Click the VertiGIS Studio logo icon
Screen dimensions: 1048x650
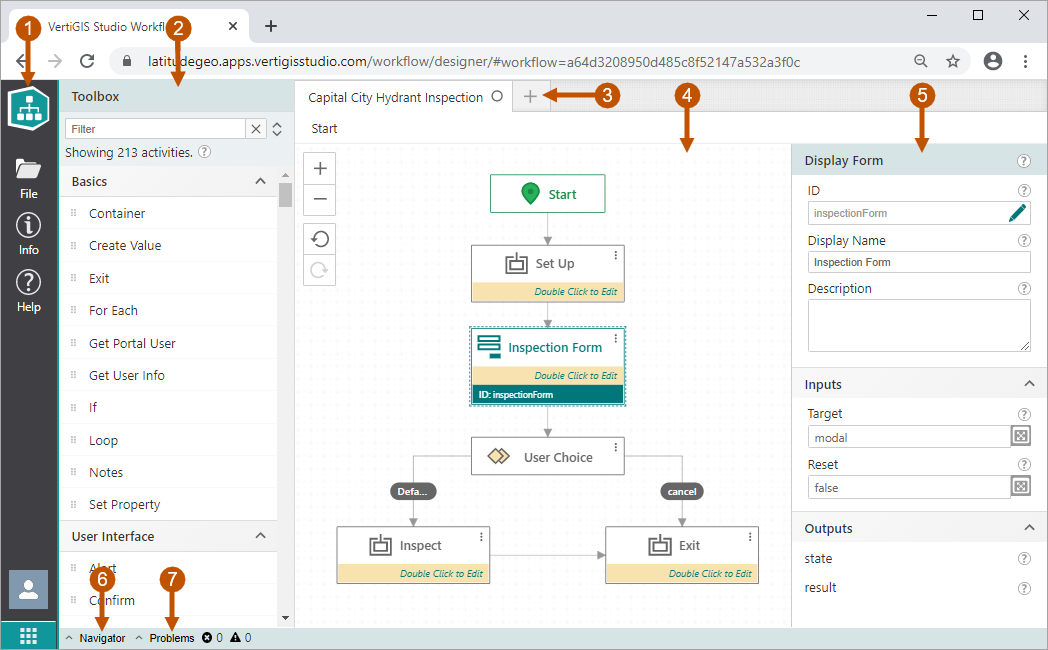tap(28, 108)
